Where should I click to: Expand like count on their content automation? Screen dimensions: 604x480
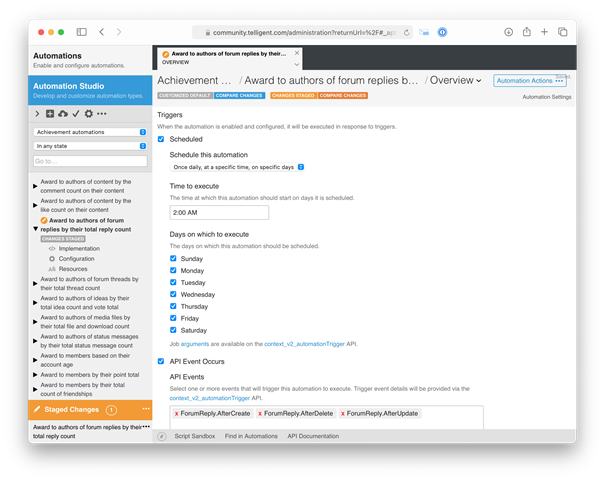[x=35, y=205]
